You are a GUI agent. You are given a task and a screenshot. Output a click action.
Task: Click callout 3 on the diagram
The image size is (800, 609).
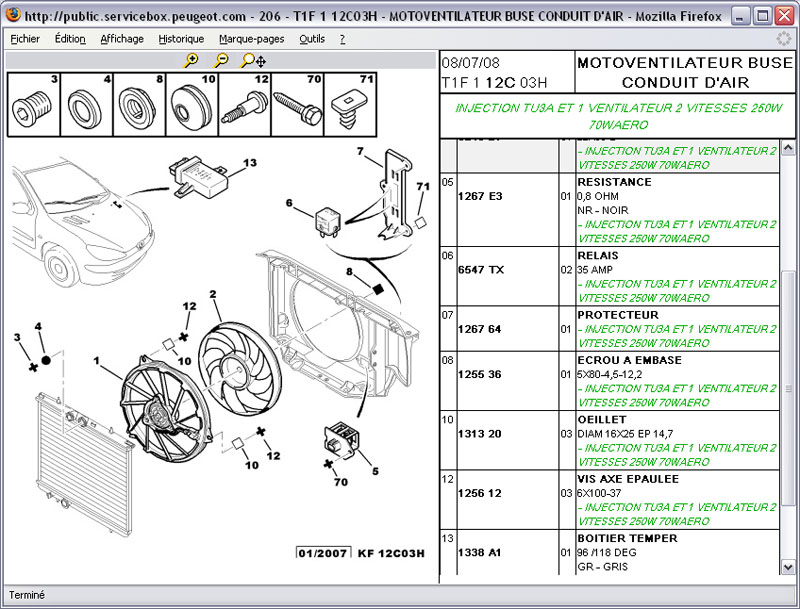[x=17, y=337]
